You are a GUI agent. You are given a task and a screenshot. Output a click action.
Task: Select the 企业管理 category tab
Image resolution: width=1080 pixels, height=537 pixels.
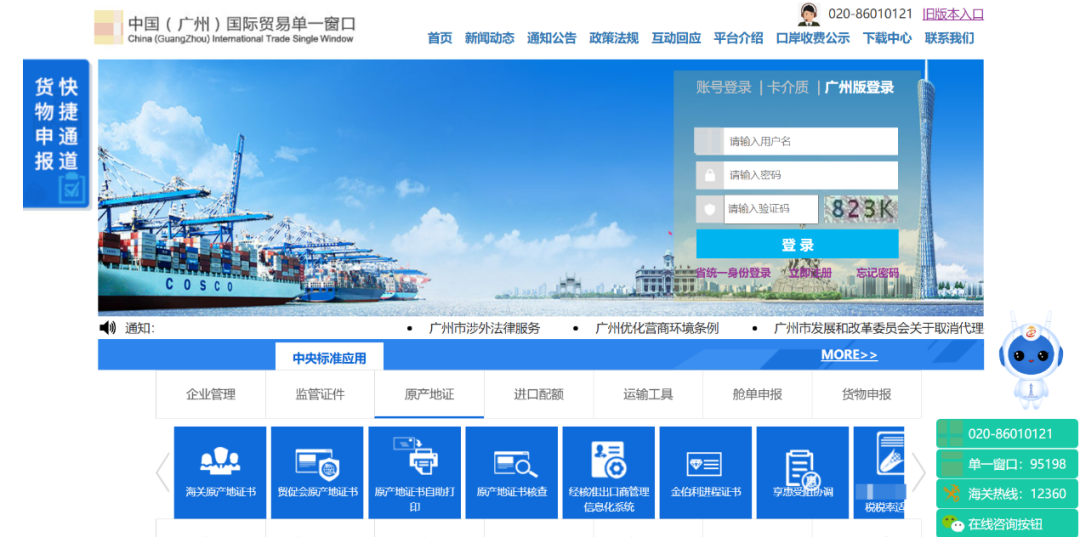[211, 394]
